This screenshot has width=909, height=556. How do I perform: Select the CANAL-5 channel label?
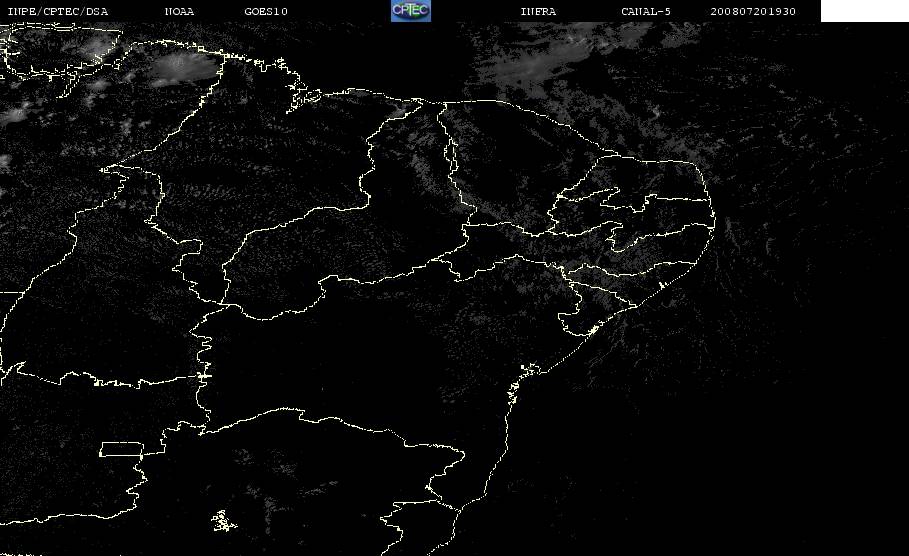click(646, 11)
